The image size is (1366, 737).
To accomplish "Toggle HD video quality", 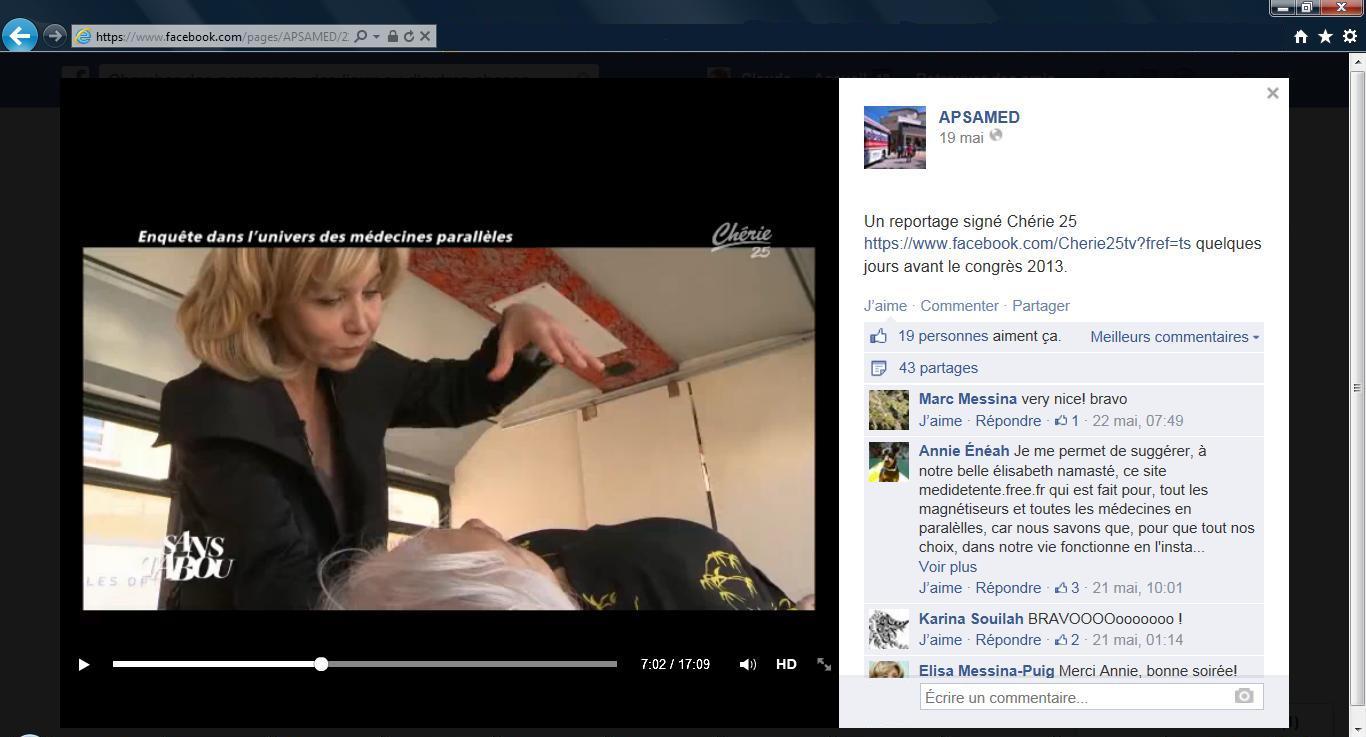I will coord(786,664).
